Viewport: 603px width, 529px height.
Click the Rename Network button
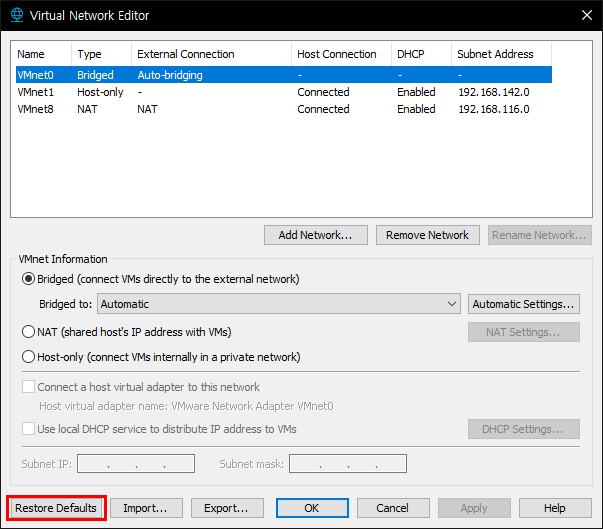540,235
